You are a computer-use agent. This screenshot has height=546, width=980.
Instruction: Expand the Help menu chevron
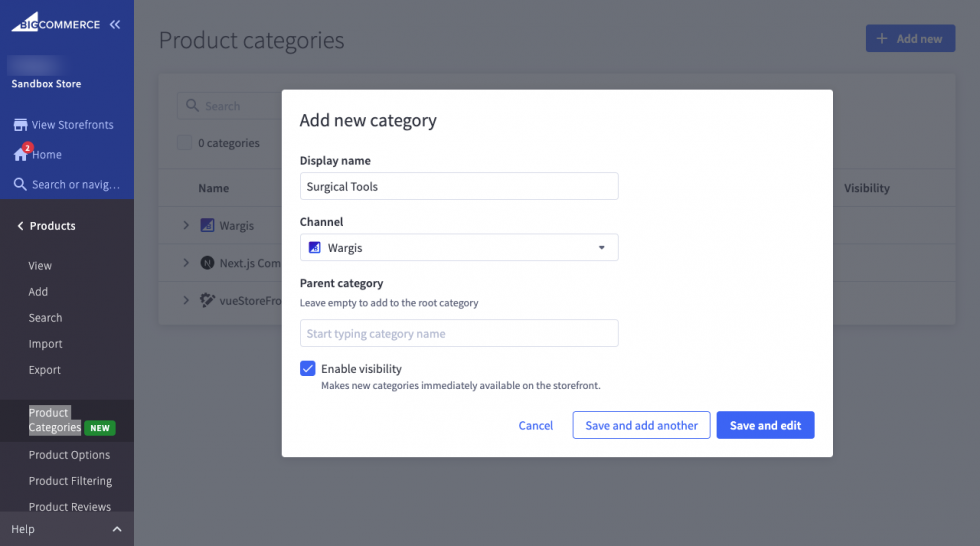116,529
